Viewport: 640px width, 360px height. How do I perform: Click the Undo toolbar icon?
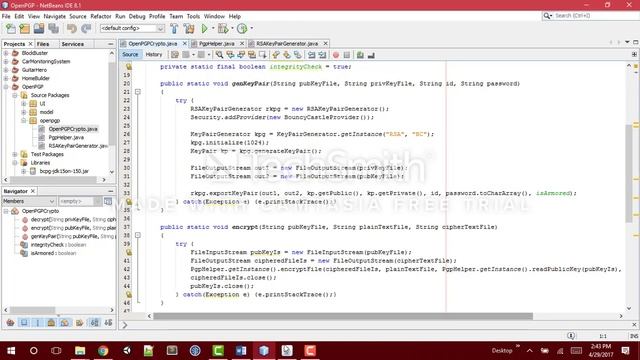72,29
